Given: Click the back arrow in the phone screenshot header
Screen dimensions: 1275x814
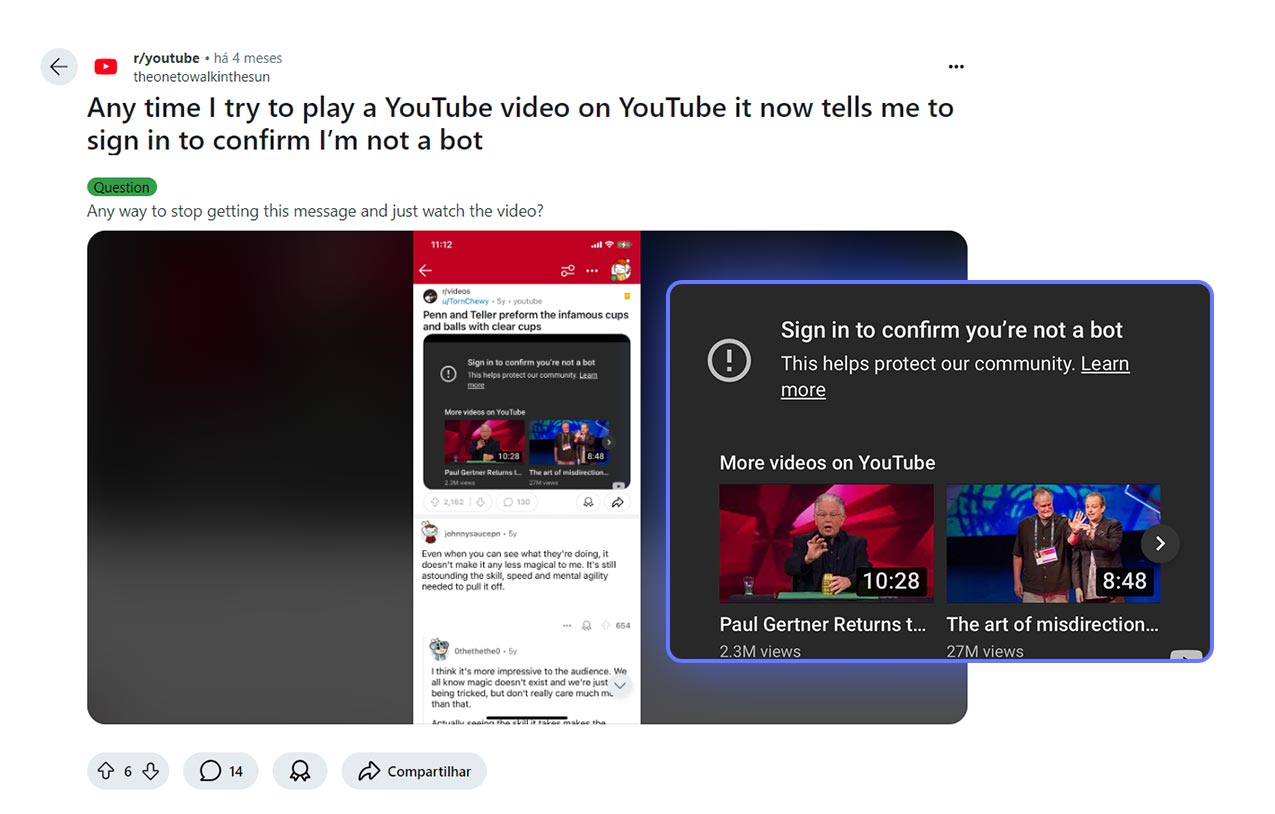Looking at the screenshot, I should (425, 271).
